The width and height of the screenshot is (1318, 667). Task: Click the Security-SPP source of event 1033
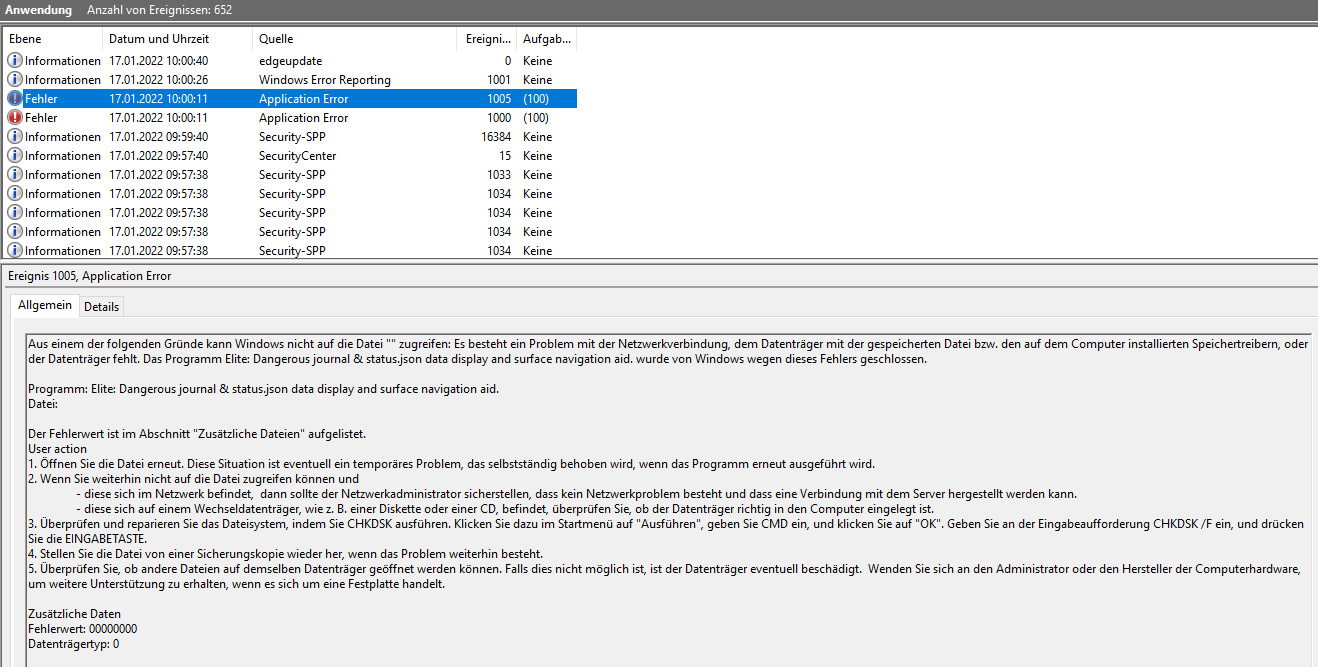coord(292,175)
